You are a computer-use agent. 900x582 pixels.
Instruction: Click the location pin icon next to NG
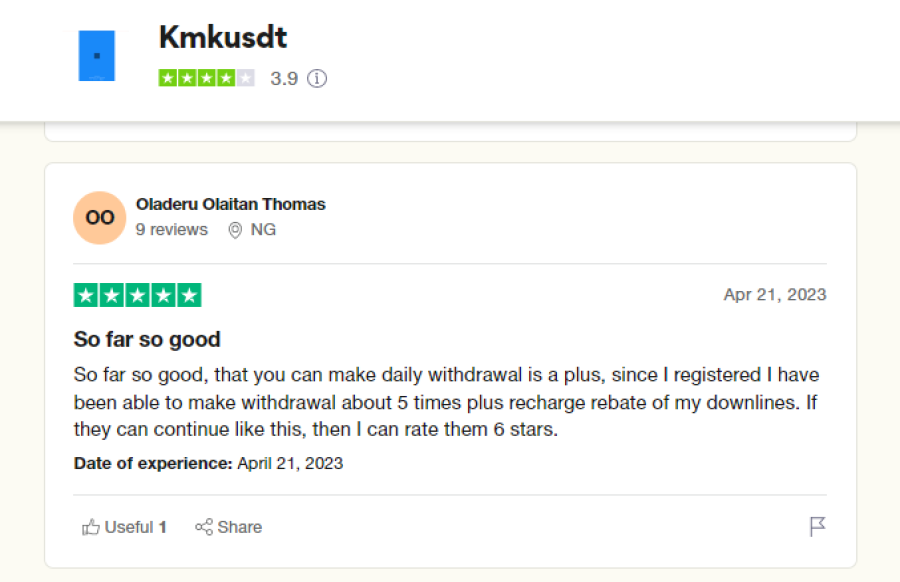(x=235, y=230)
